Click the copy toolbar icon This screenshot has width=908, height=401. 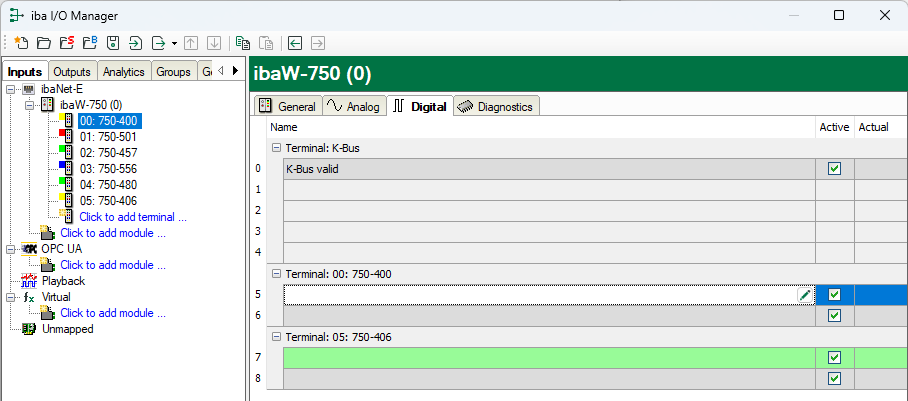pyautogui.click(x=243, y=43)
